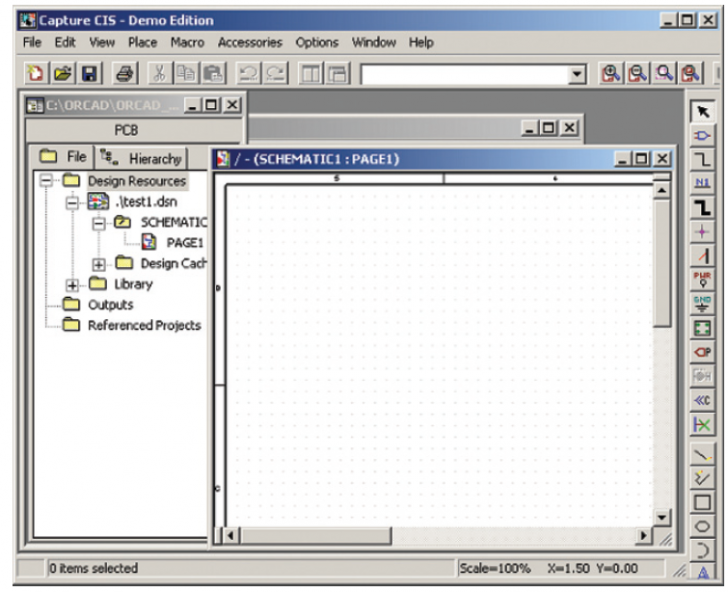The width and height of the screenshot is (728, 592).
Task: Select the Place Power symbol tool
Action: click(702, 279)
